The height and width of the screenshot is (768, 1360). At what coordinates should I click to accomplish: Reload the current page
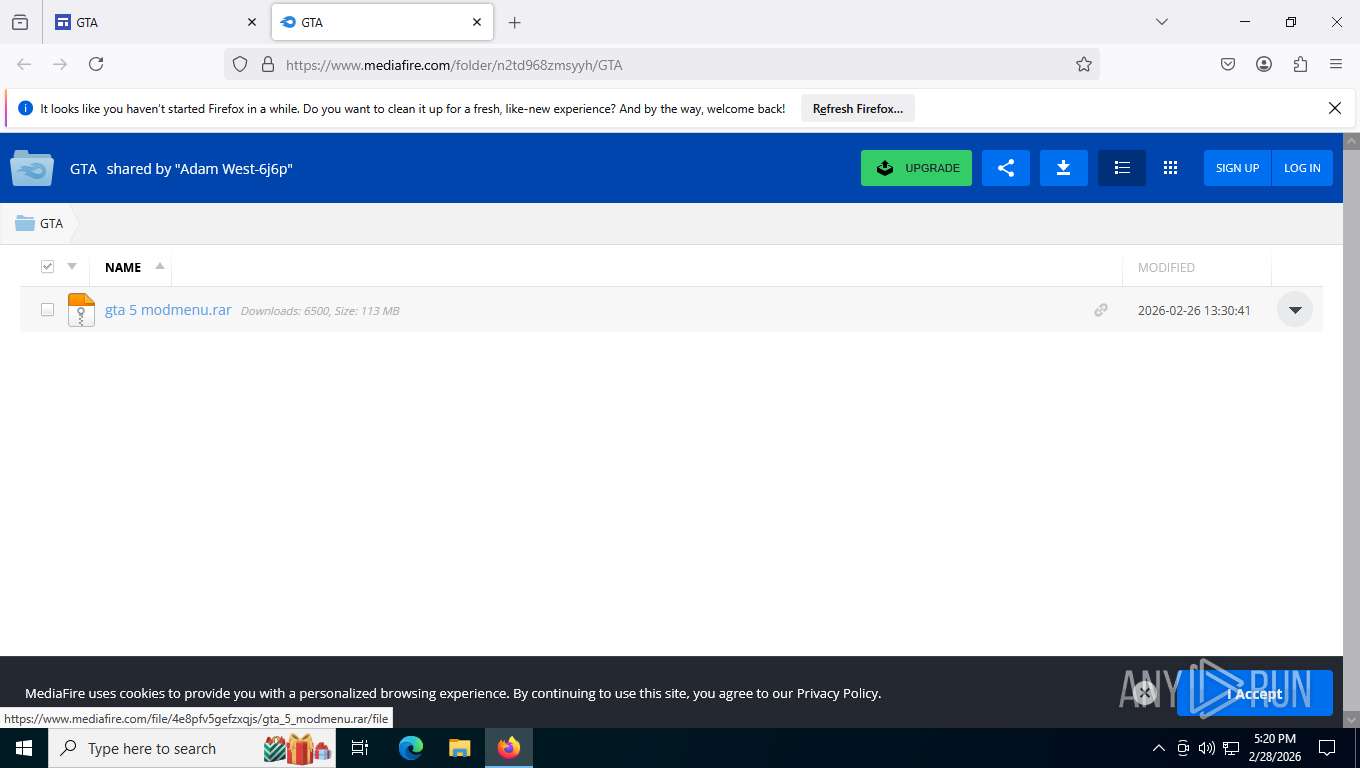click(96, 64)
